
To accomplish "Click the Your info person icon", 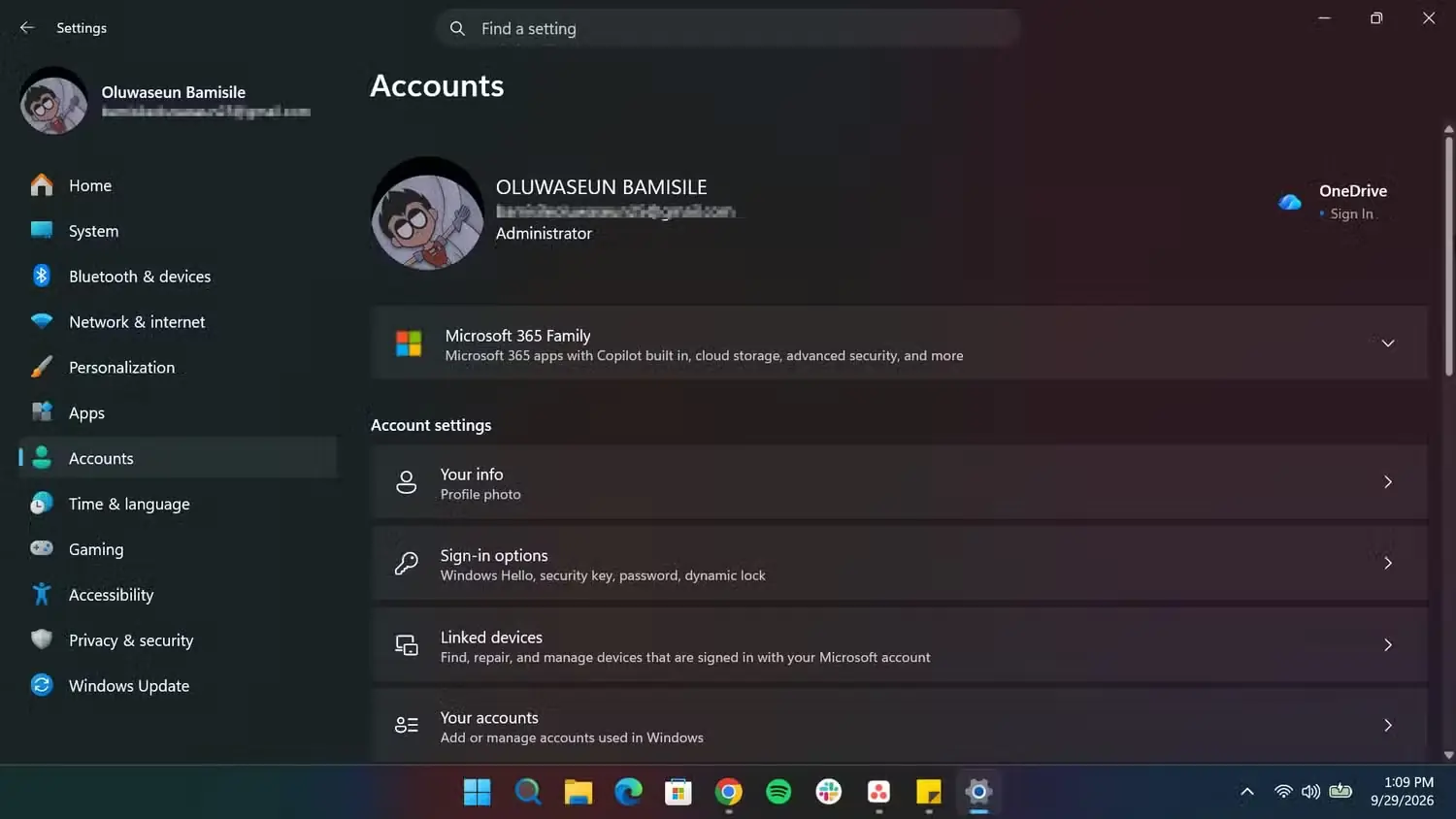I will [407, 482].
